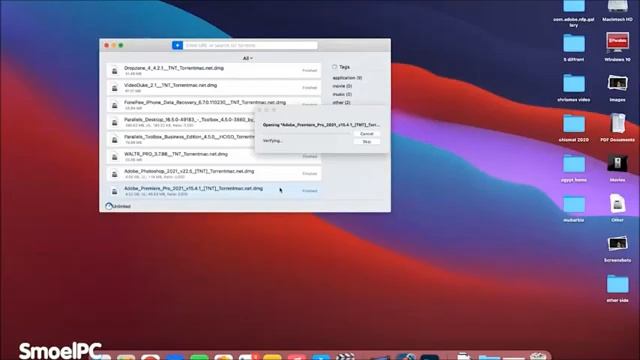The image size is (640, 360).
Task: Select the VideoDuke_2.1 download name
Action: click(171, 85)
